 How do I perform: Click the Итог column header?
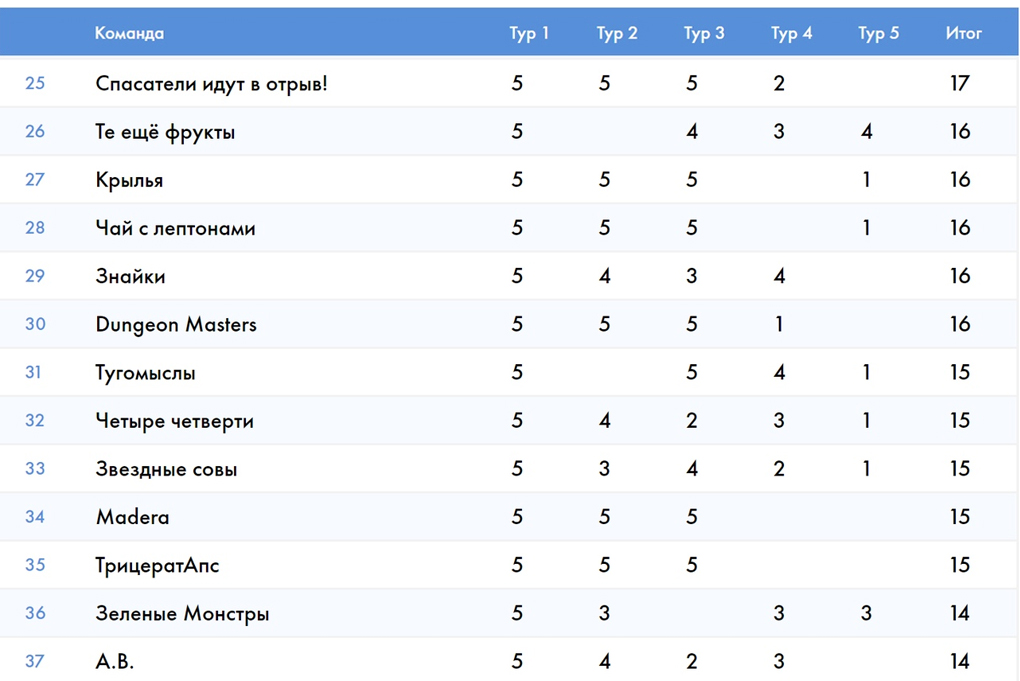(x=963, y=33)
